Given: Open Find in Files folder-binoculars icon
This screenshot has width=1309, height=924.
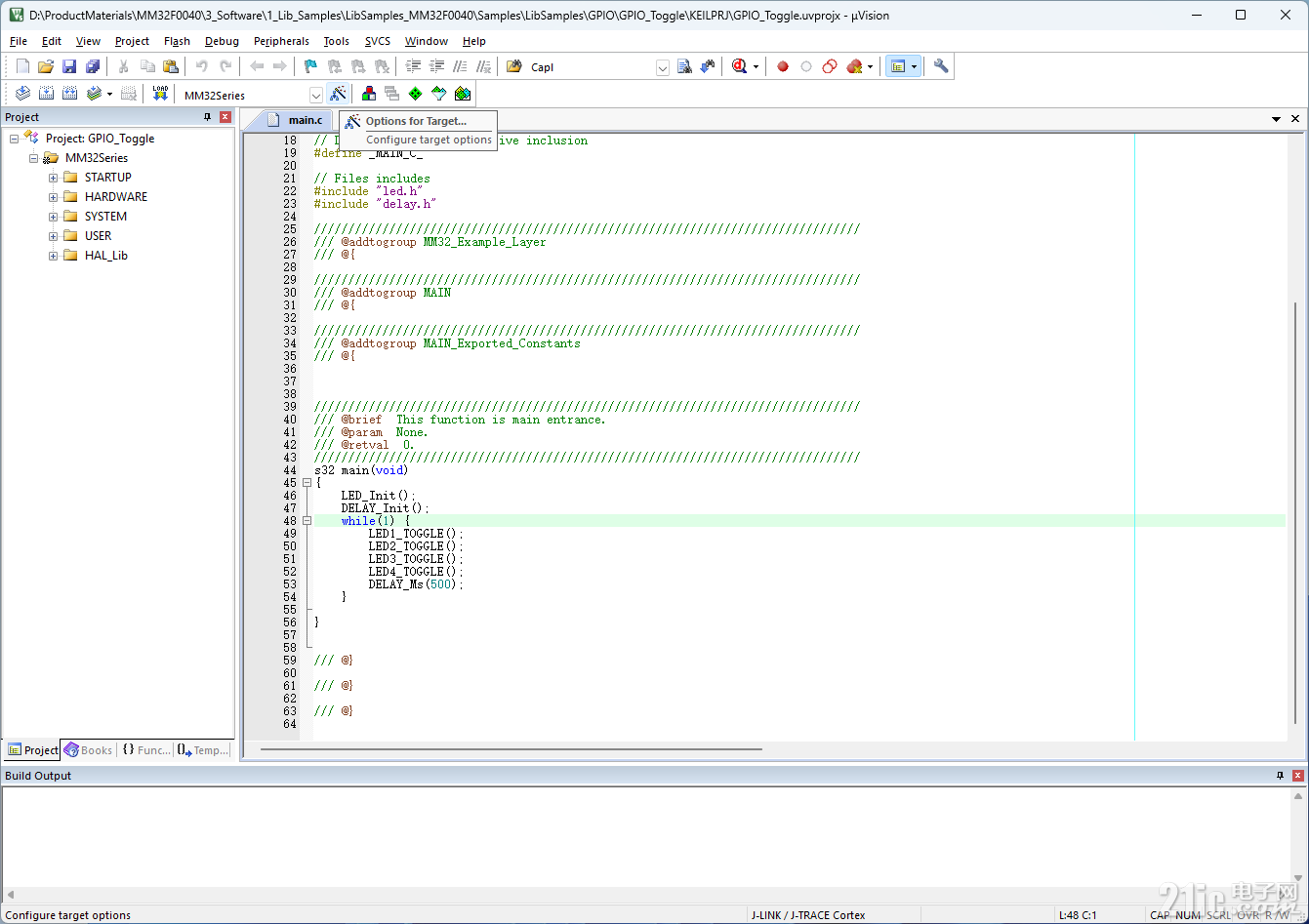Looking at the screenshot, I should pos(514,66).
